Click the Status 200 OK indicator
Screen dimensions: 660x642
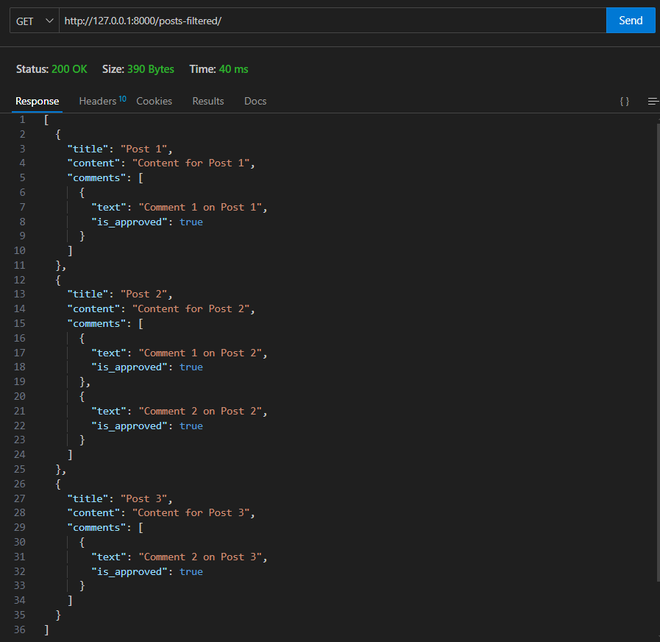(52, 69)
